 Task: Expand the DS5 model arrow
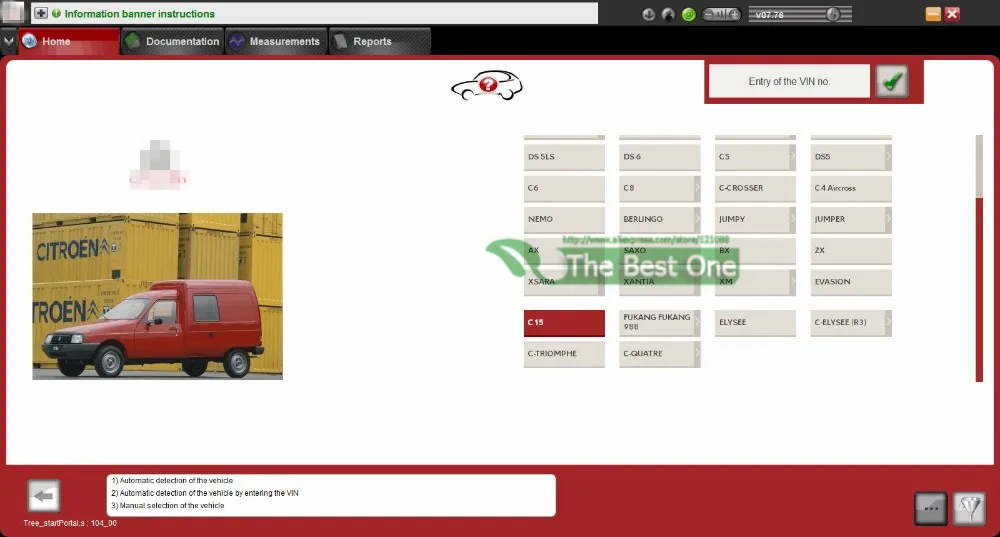888,157
